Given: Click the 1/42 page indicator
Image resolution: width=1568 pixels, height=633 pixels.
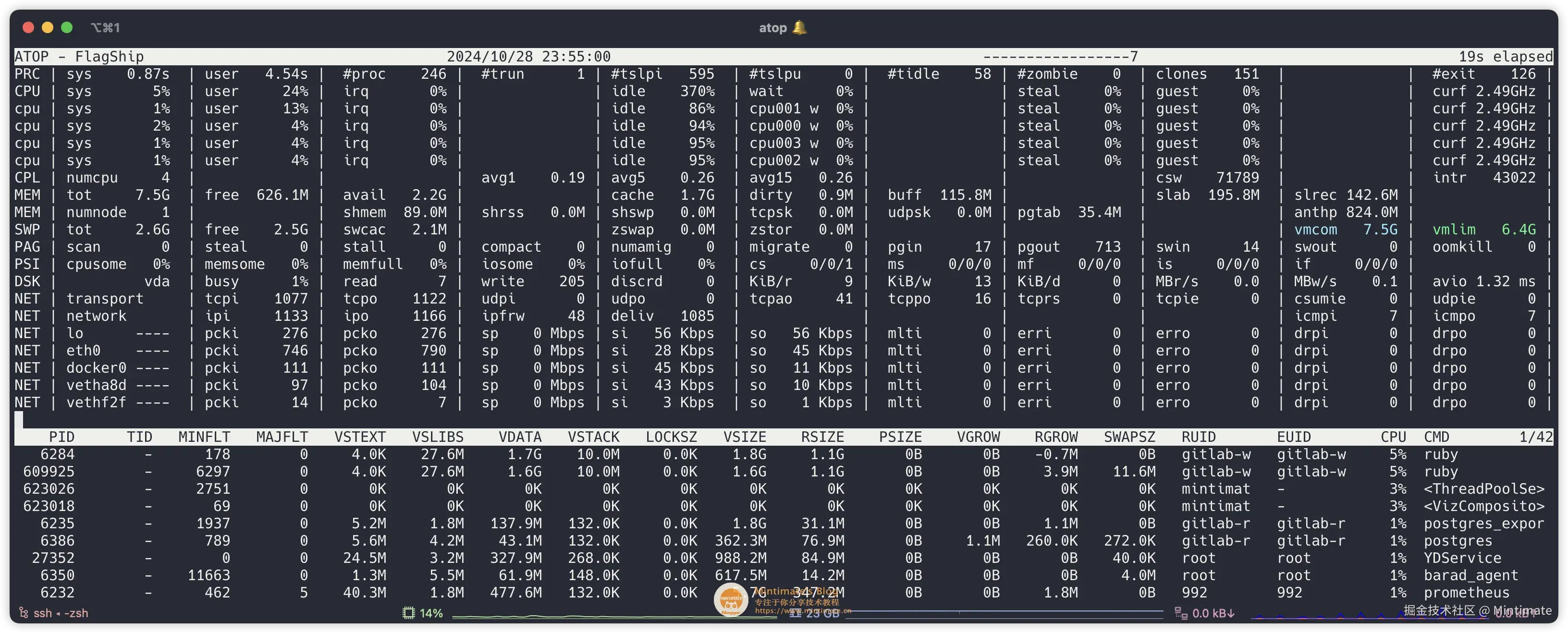Looking at the screenshot, I should [1535, 437].
